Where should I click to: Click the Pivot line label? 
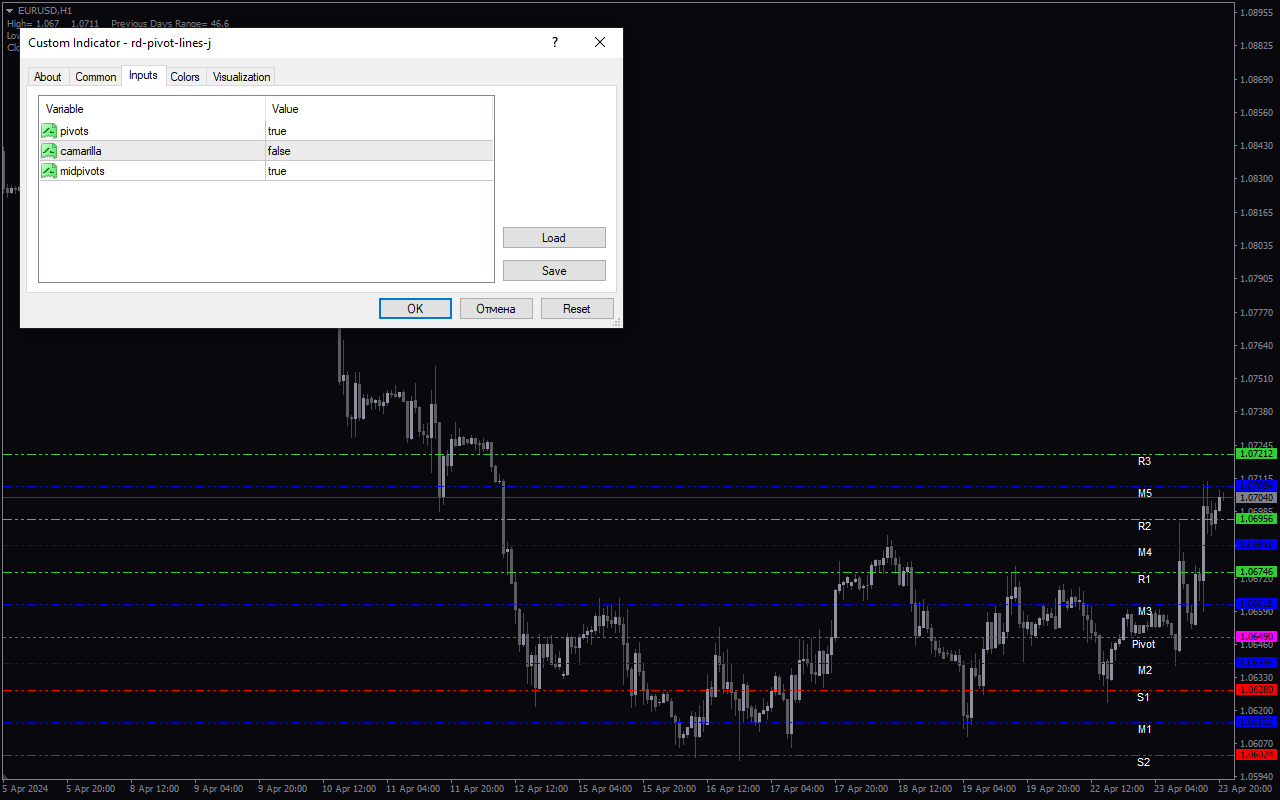coord(1143,644)
